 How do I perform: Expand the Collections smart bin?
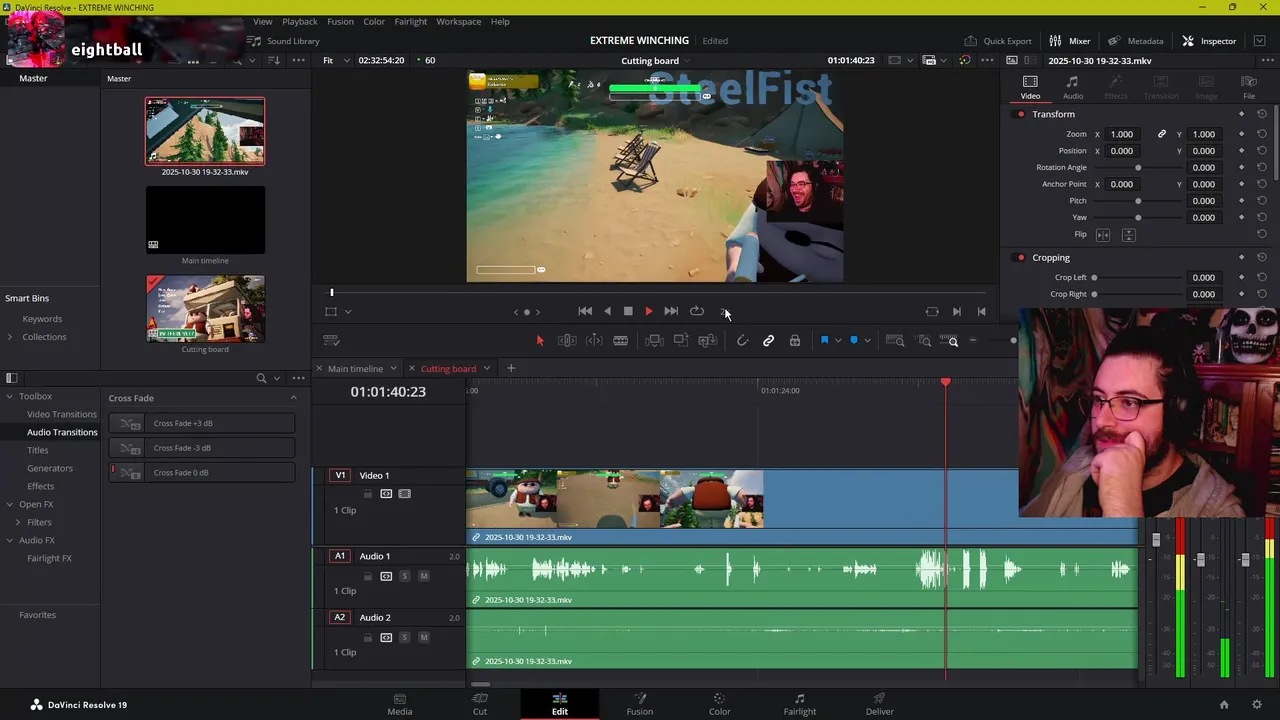(9, 337)
